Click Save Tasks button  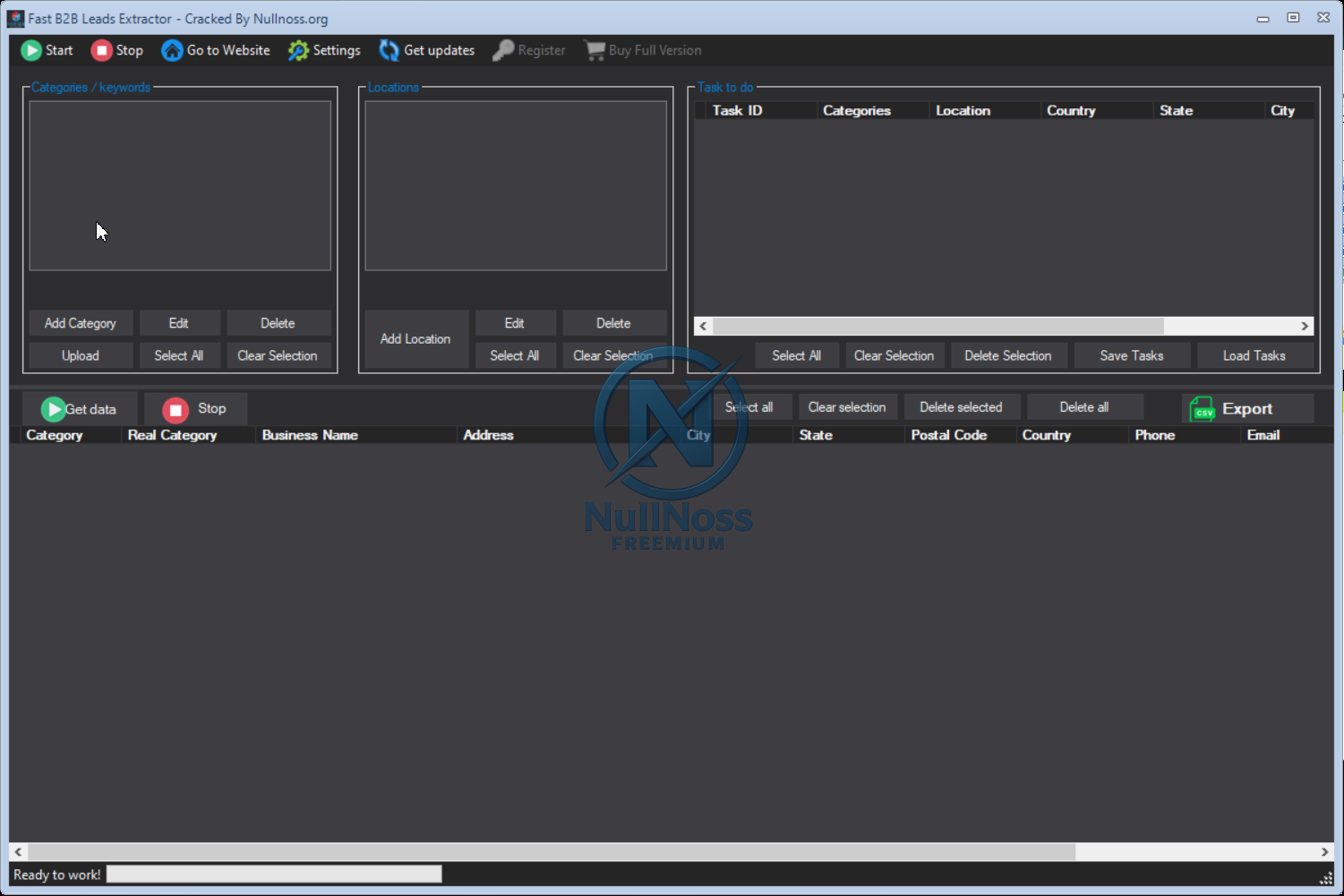1131,355
